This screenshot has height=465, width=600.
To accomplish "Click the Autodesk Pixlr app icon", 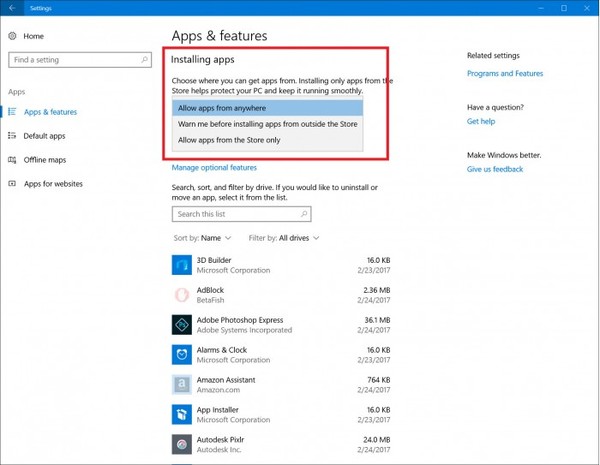I will [x=182, y=444].
